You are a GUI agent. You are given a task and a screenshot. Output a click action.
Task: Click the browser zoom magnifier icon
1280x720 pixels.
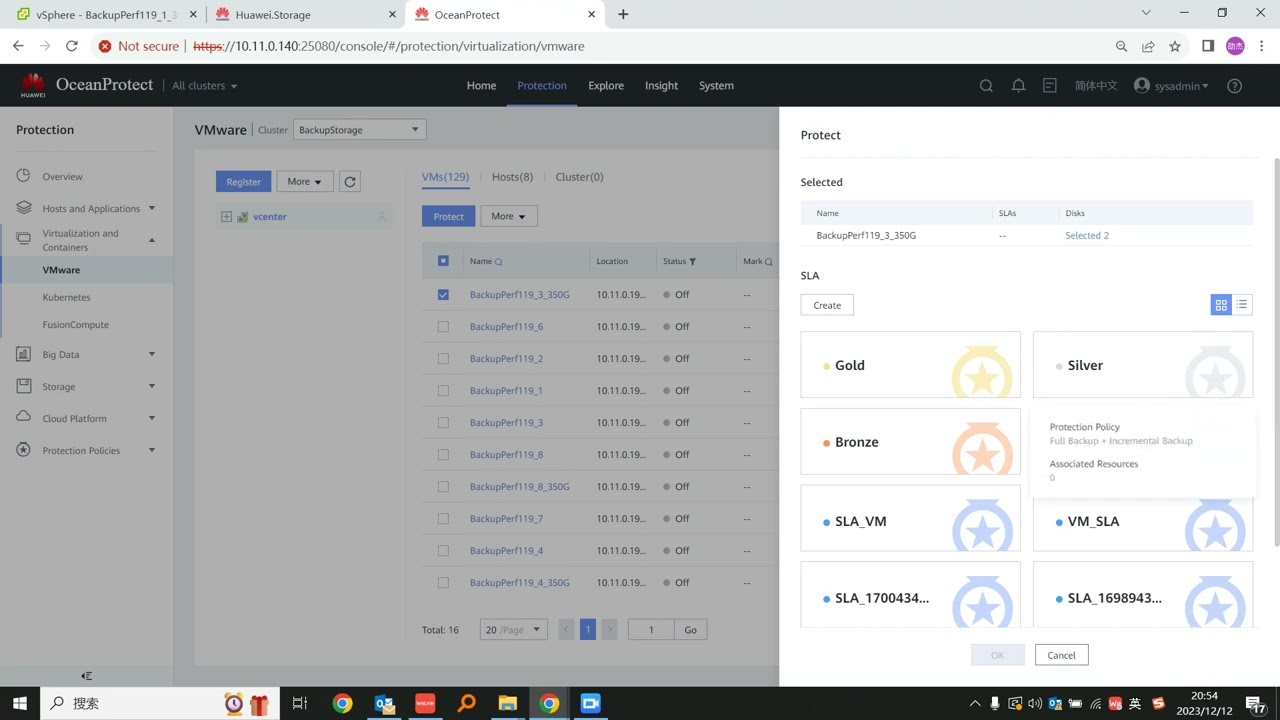(1121, 46)
